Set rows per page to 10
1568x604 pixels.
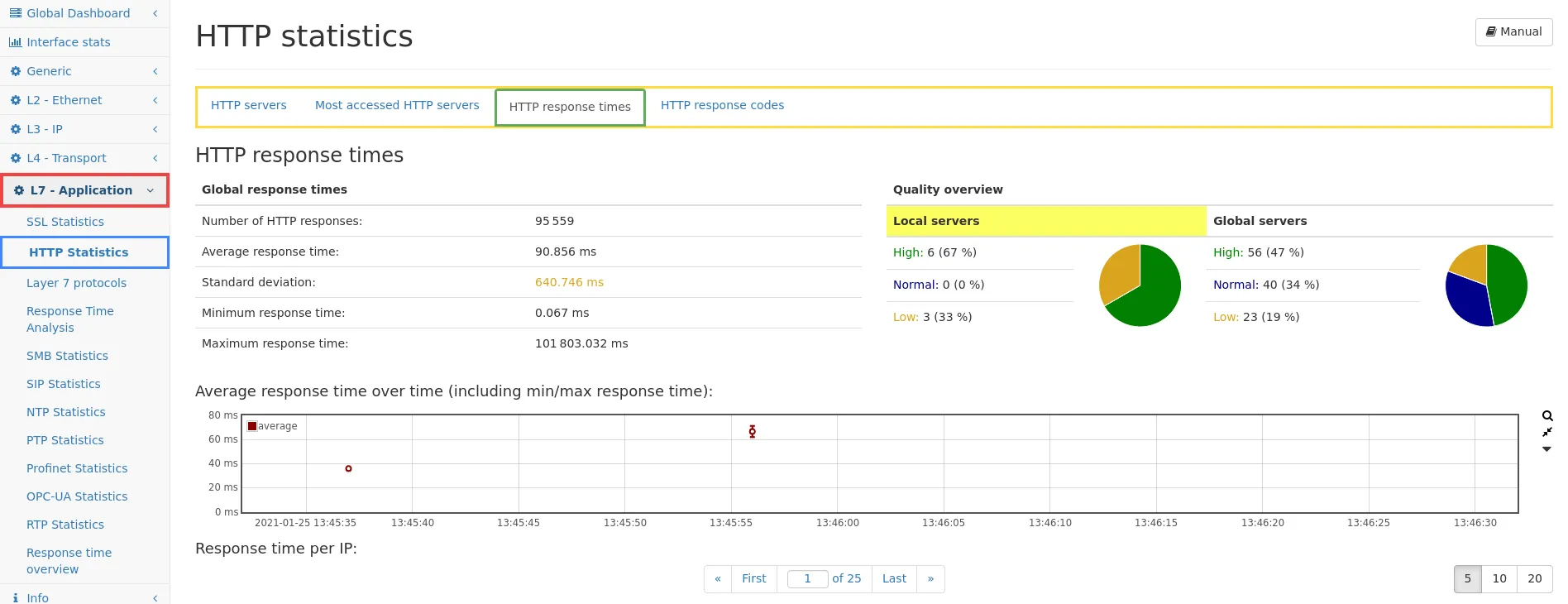(x=1499, y=578)
